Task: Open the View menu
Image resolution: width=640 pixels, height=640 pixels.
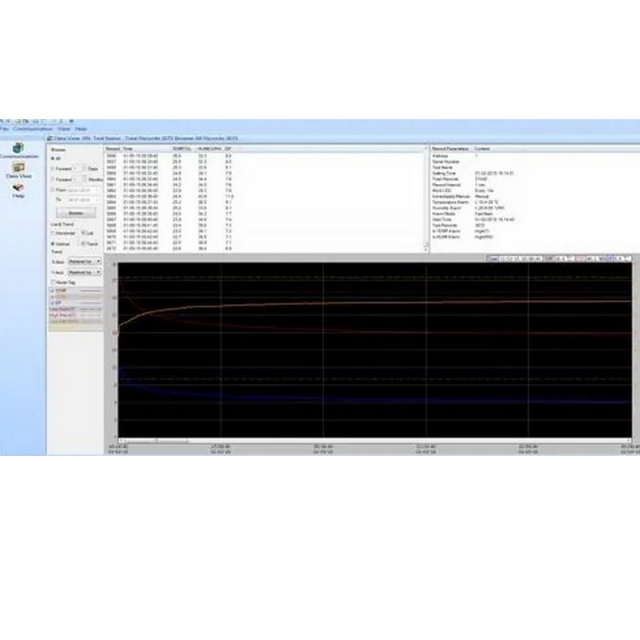Action: point(63,129)
